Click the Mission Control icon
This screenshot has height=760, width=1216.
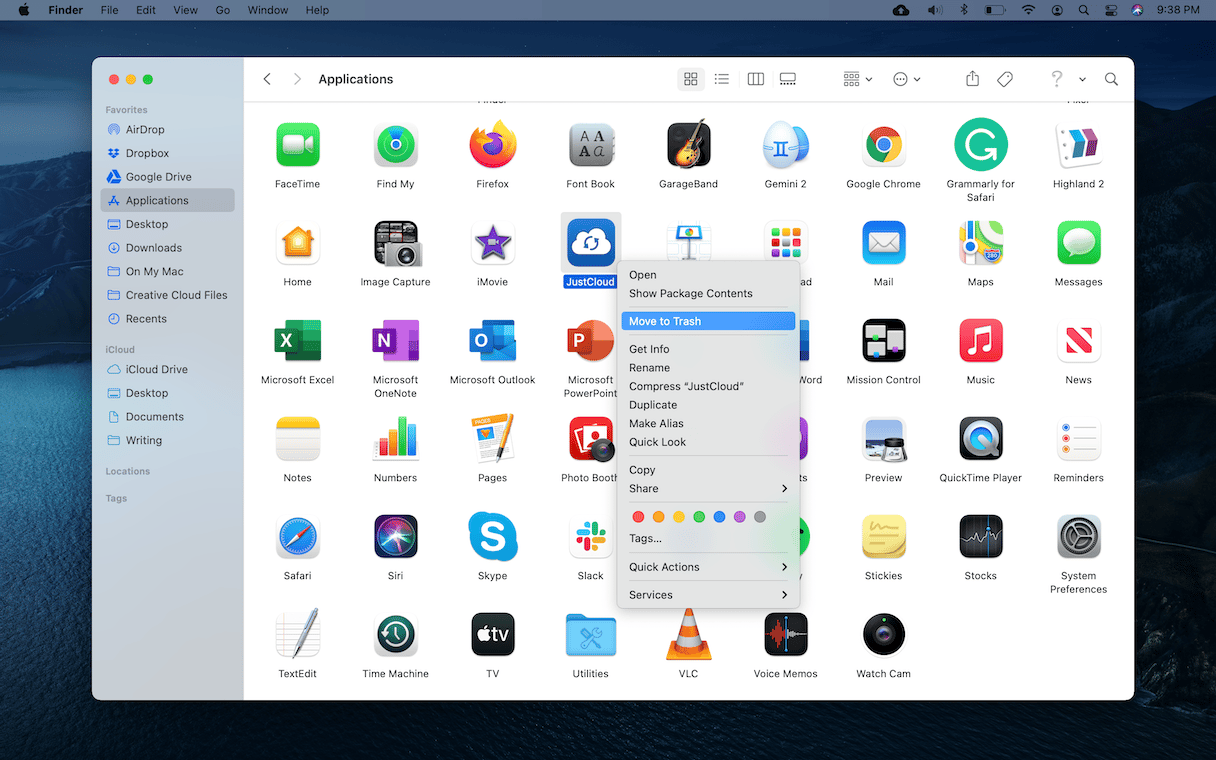pos(883,341)
